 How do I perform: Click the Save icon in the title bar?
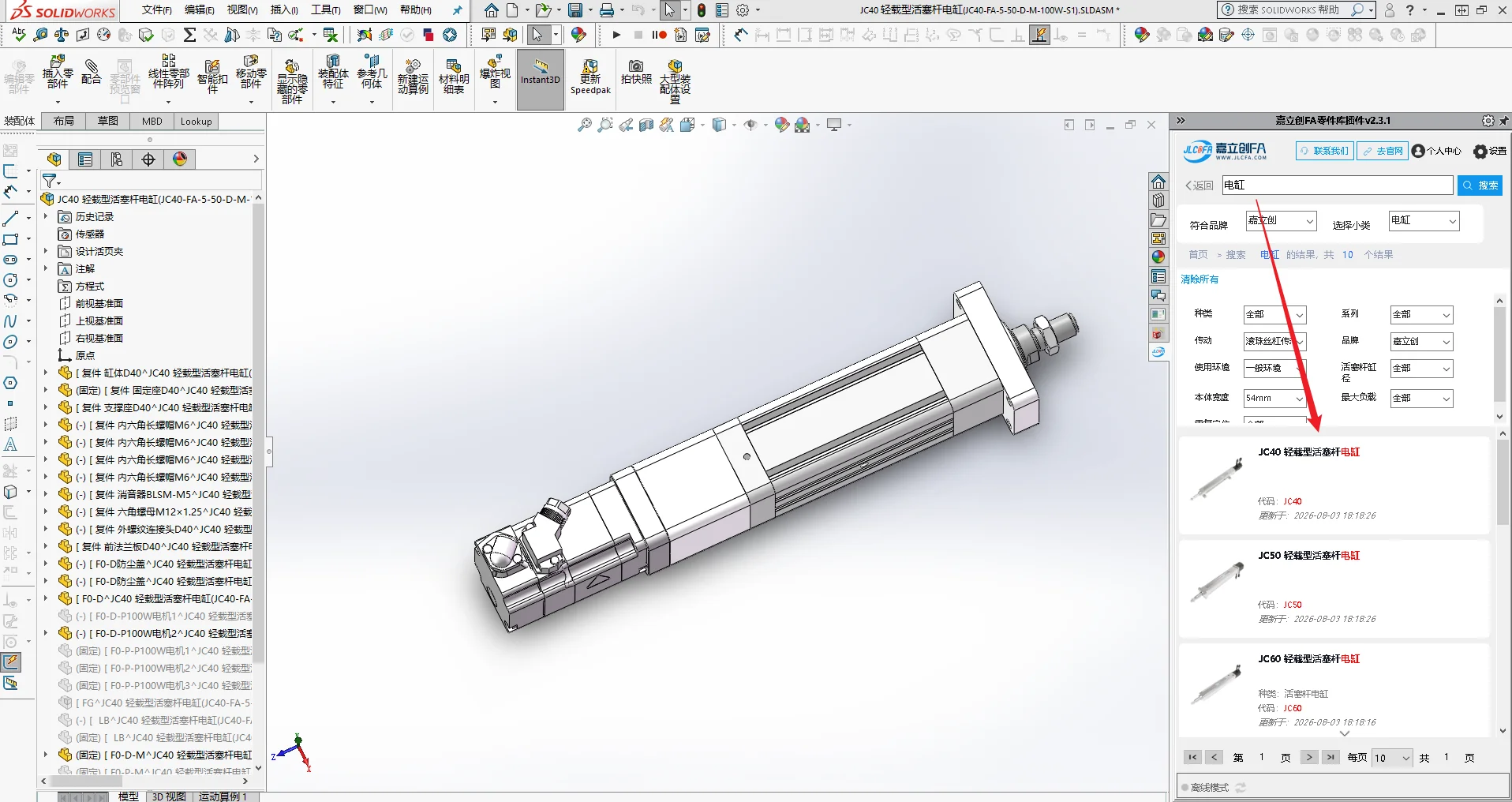576,10
